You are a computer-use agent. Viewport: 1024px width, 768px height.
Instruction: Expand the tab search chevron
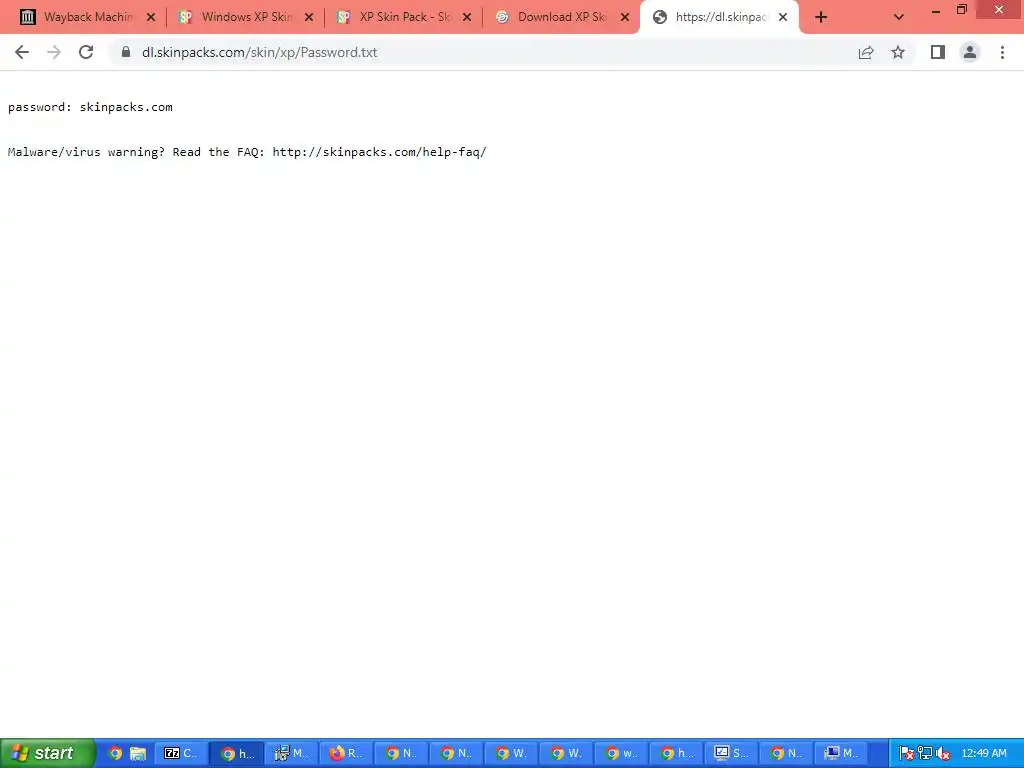click(899, 17)
